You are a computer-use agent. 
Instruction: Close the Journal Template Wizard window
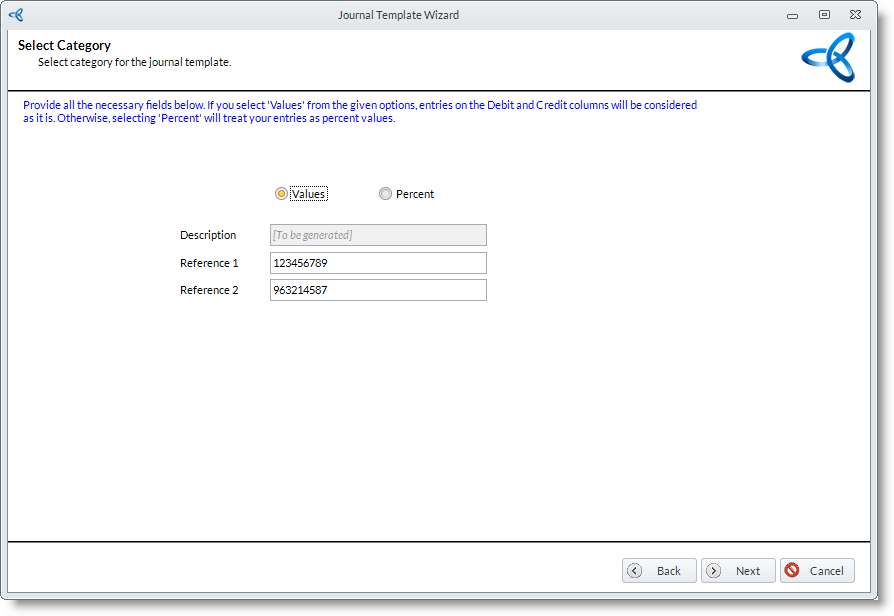[x=855, y=15]
